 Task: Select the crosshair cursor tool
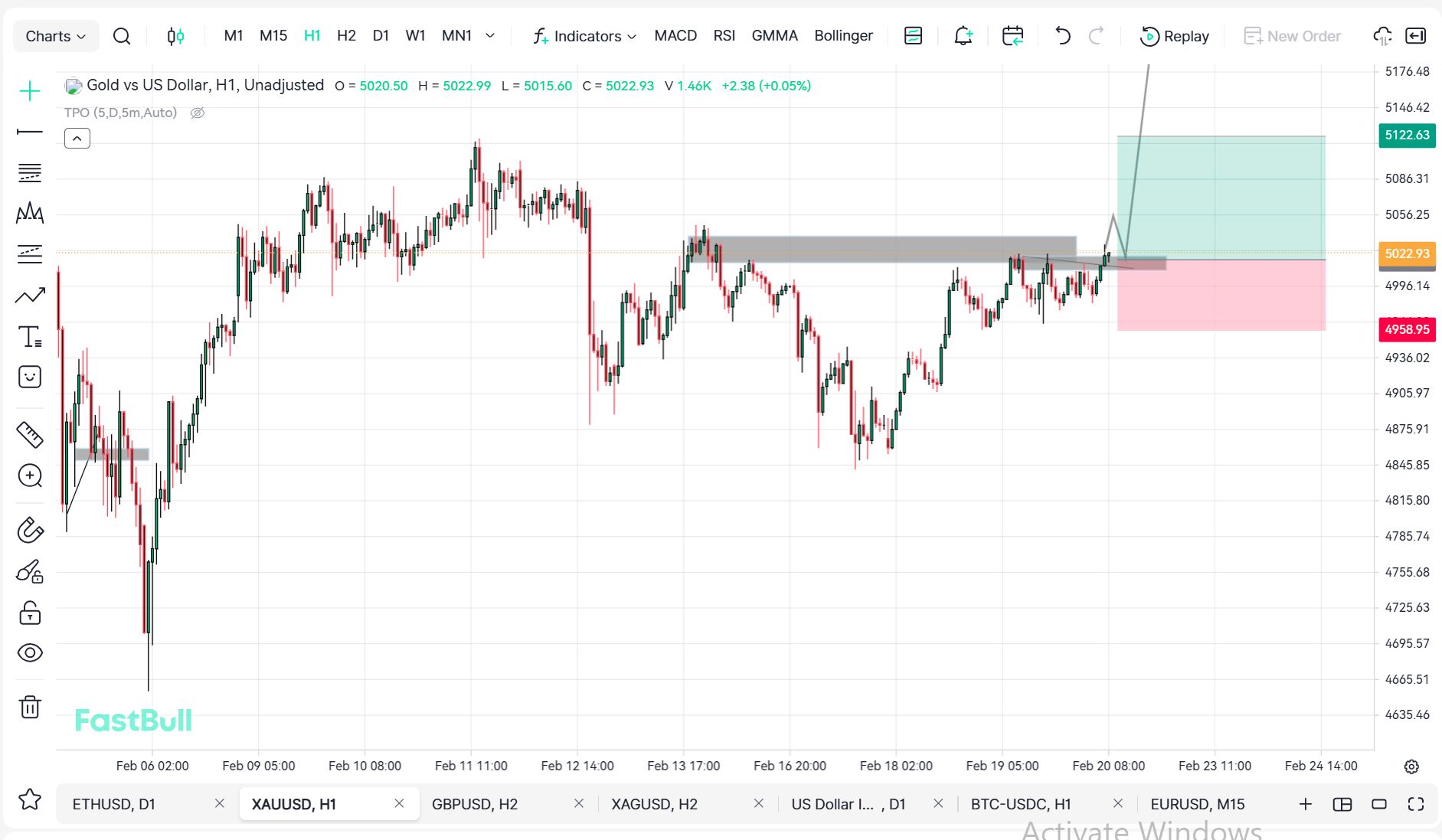30,92
